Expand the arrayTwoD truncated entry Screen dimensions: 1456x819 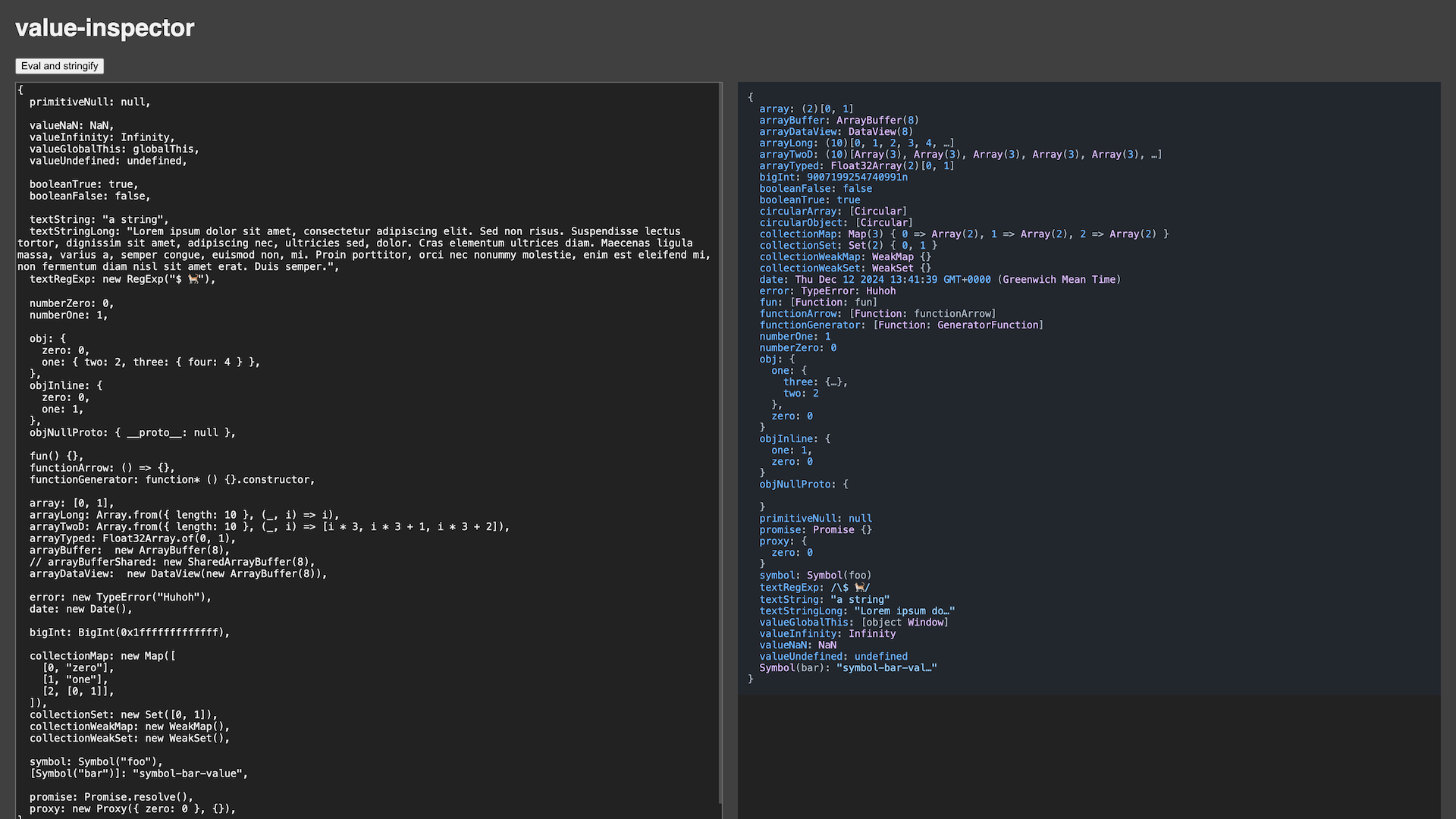tap(1155, 155)
